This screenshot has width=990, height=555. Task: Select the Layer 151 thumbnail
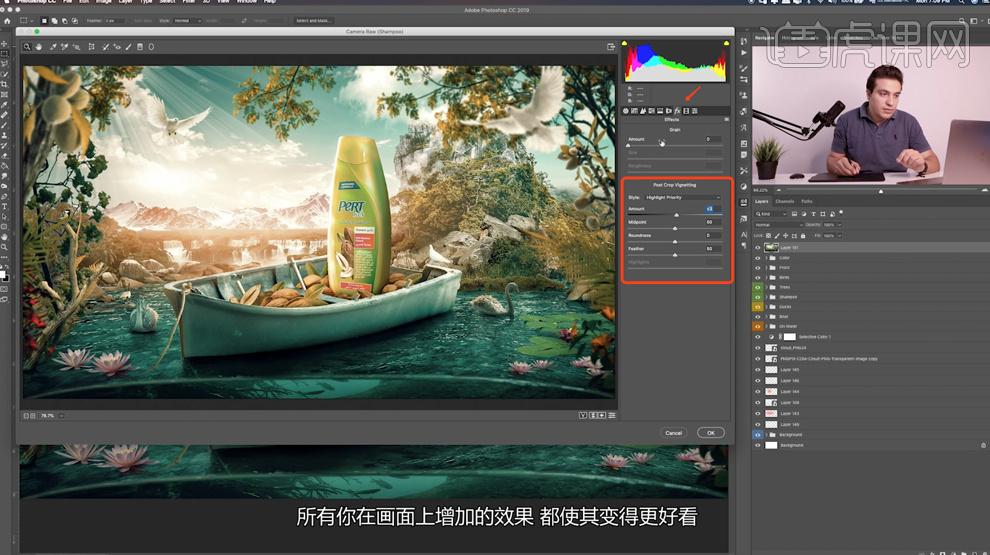tap(771, 248)
